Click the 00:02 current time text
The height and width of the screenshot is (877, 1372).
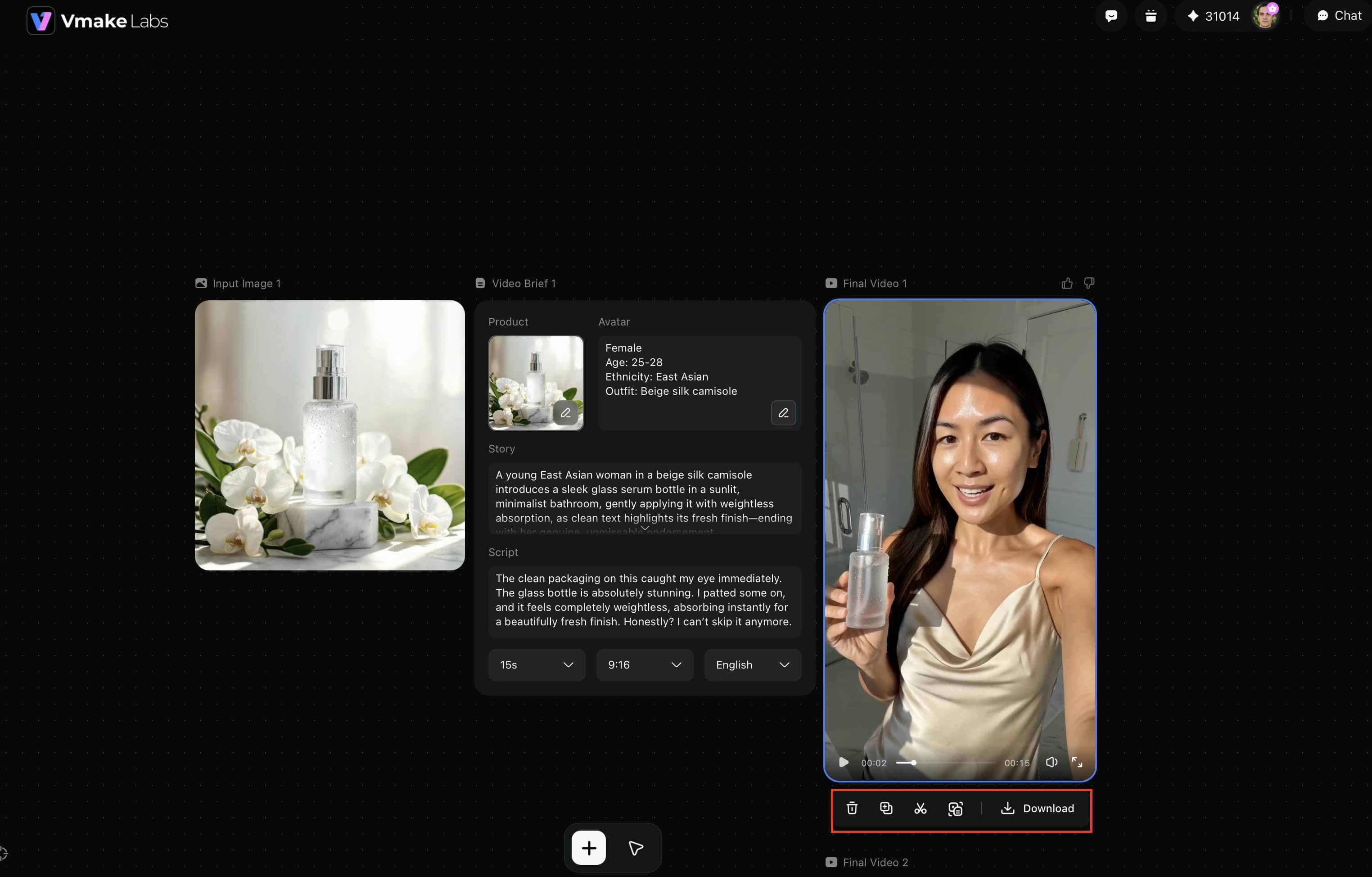873,763
